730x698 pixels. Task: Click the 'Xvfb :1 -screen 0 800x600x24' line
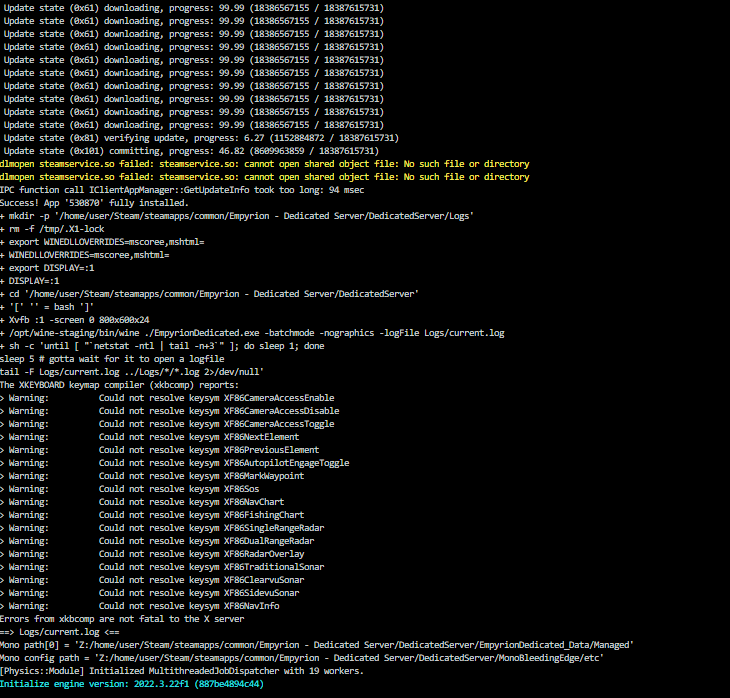75,320
